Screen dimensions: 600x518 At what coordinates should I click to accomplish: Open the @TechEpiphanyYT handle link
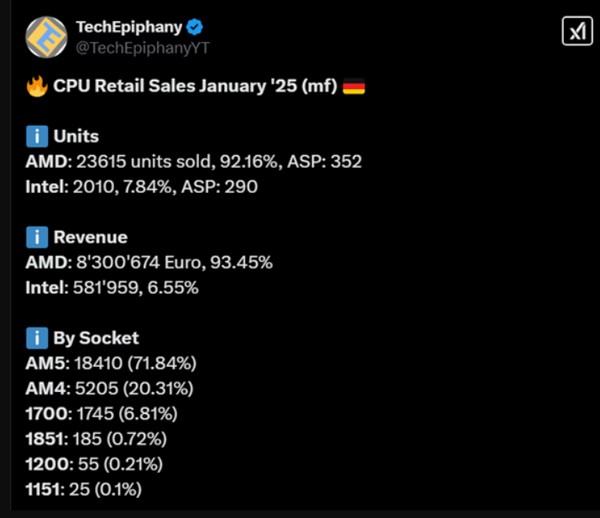pyautogui.click(x=143, y=48)
